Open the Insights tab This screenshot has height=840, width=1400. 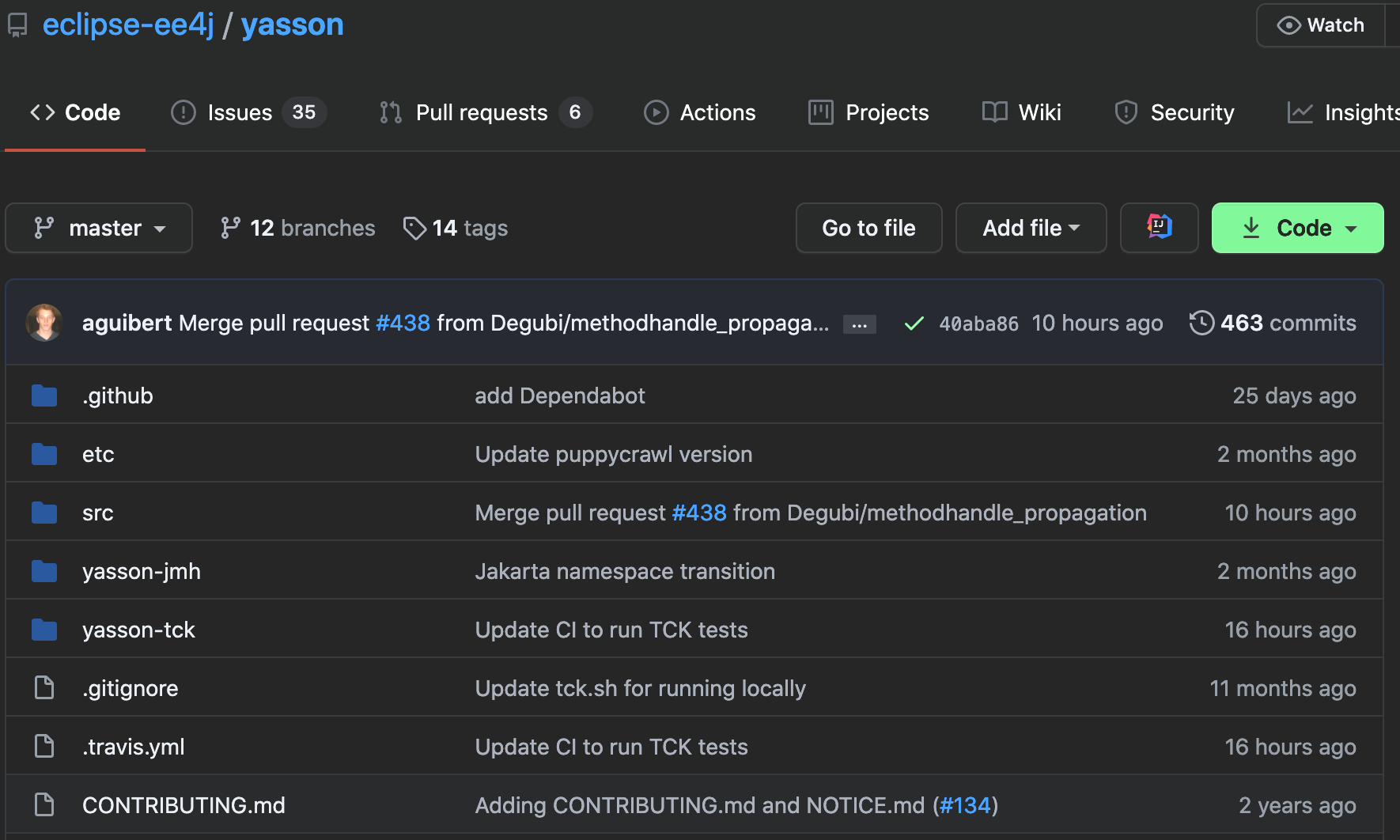point(1343,112)
